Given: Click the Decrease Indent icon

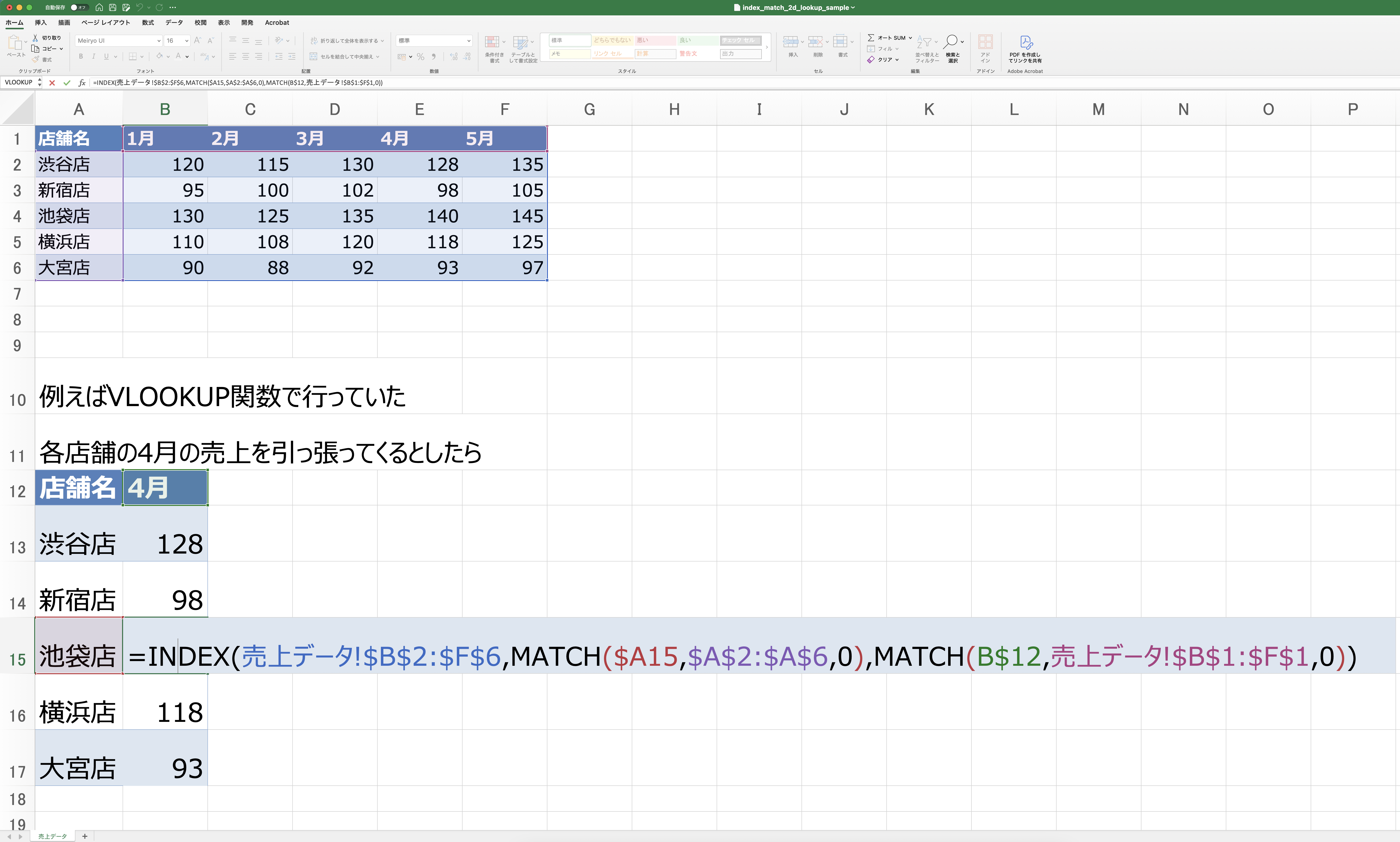Looking at the screenshot, I should (278, 57).
